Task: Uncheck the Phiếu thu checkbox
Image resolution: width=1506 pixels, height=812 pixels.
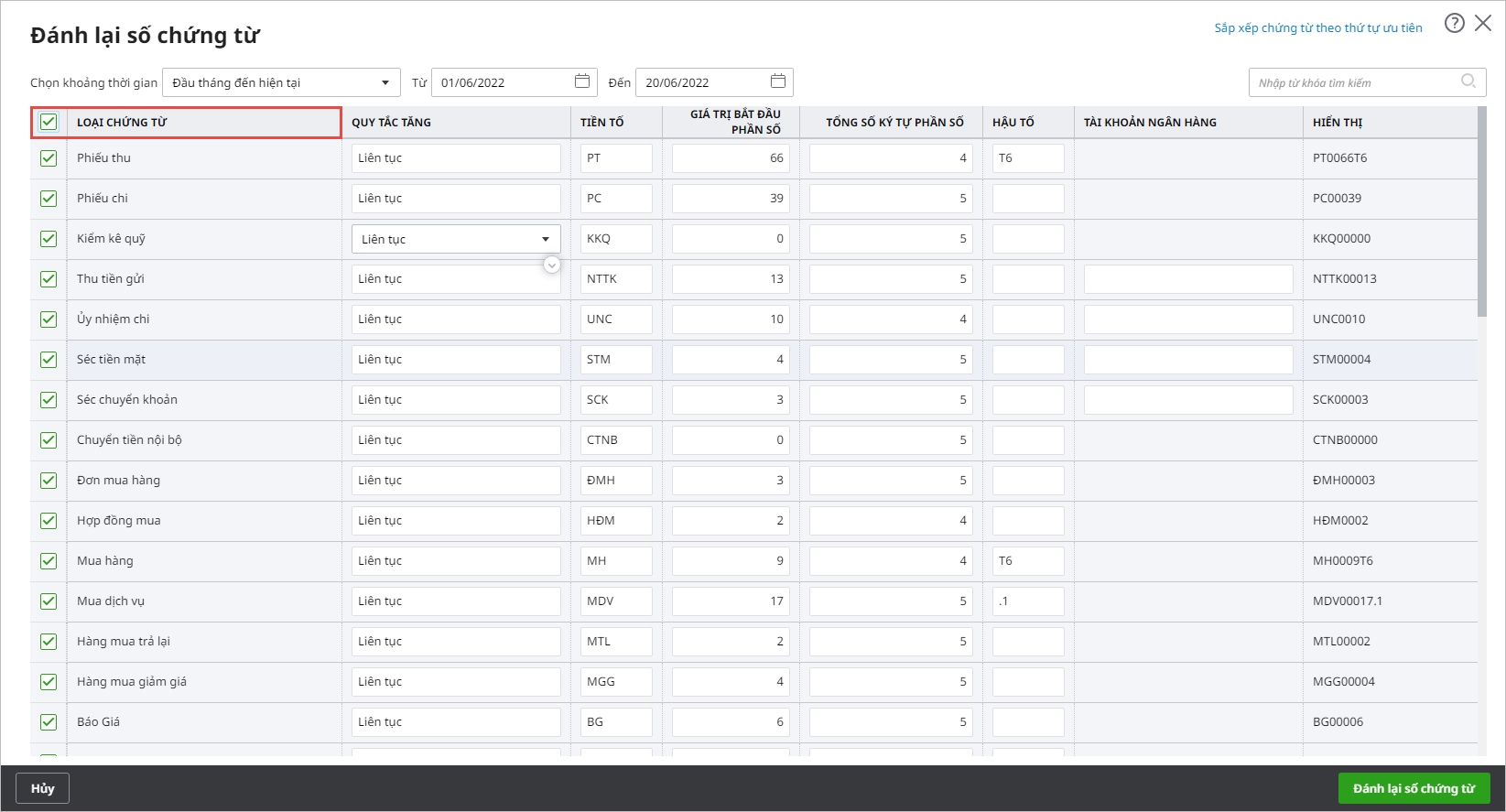Action: click(x=49, y=158)
